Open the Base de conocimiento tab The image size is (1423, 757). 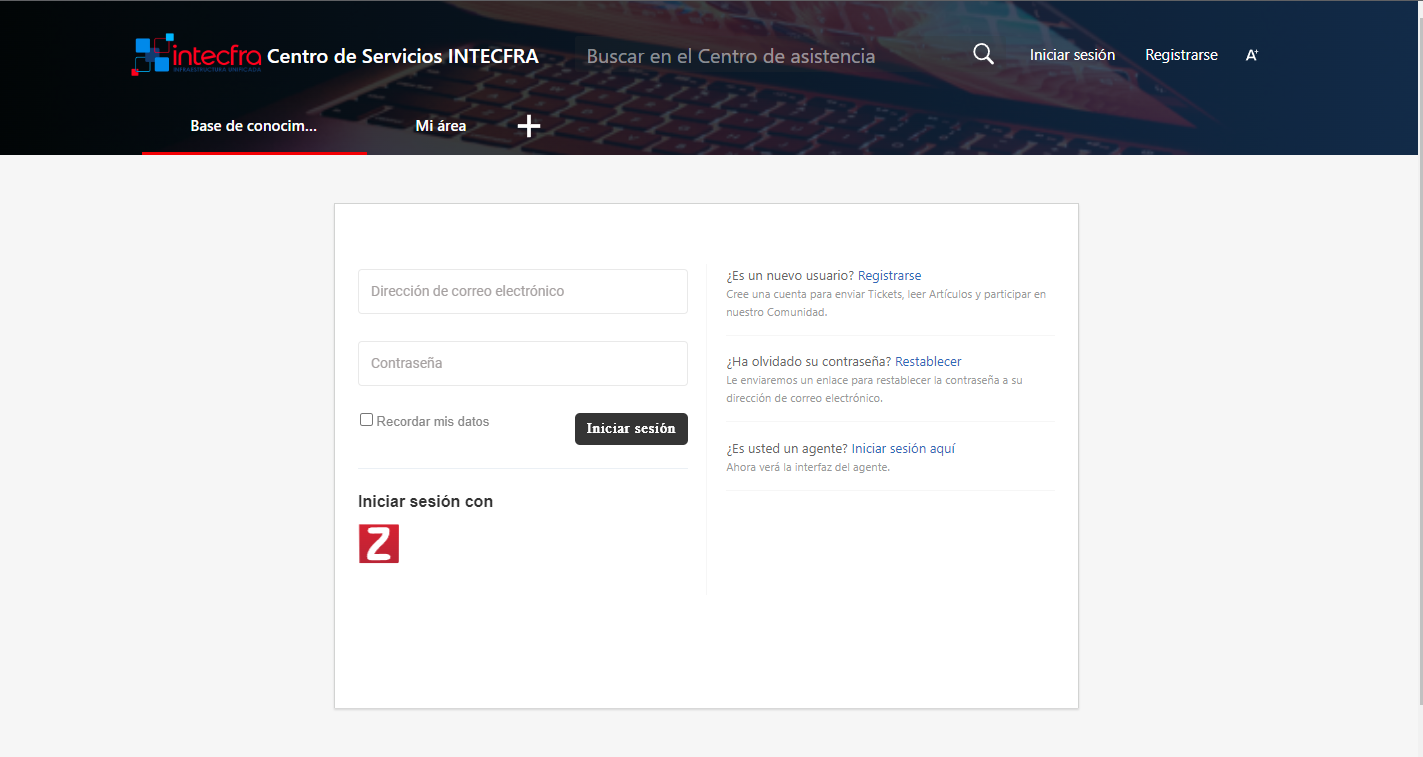pos(254,126)
